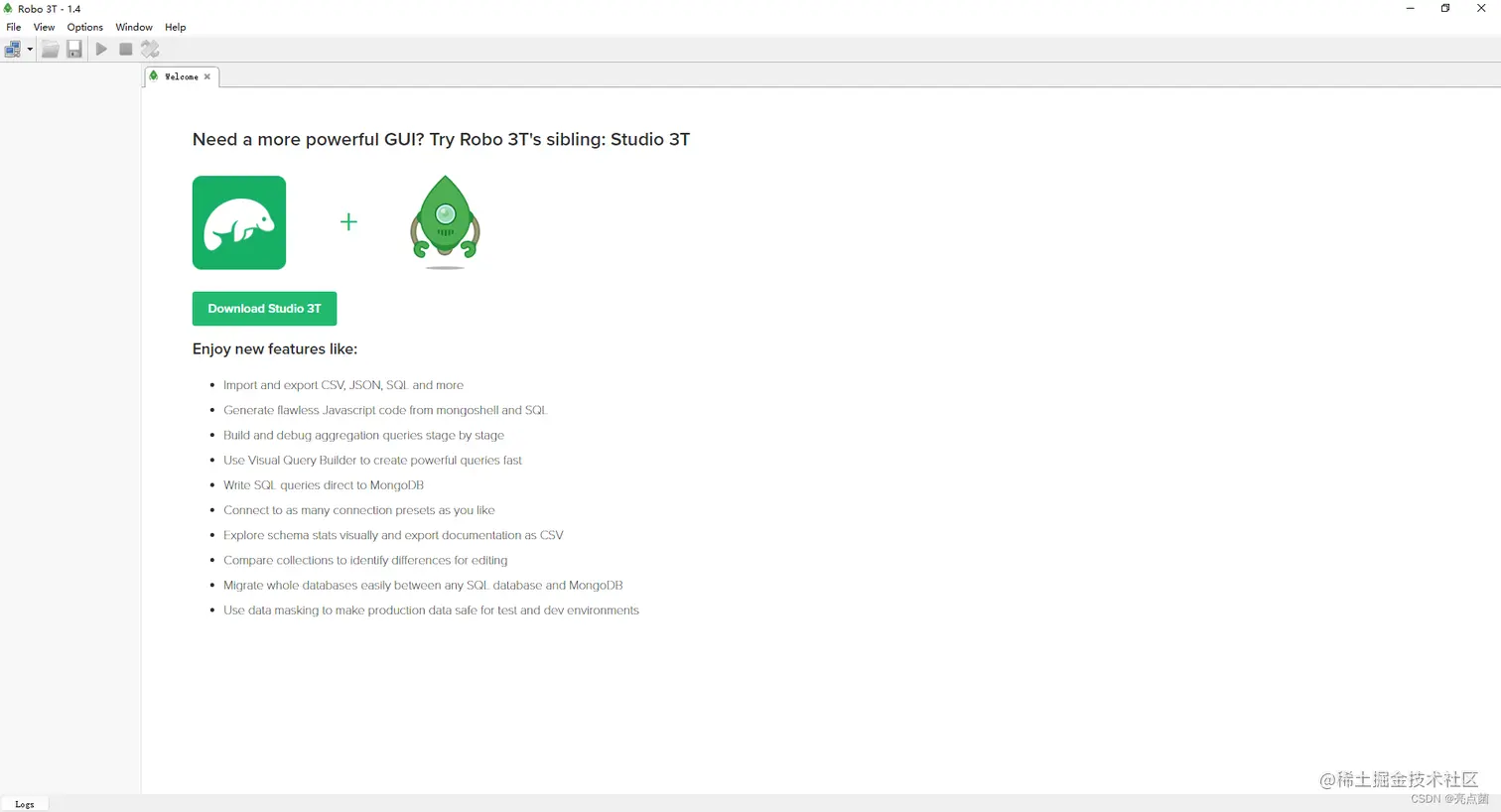Open the Window menu
Screen dimensions: 1501x812
coord(134,27)
